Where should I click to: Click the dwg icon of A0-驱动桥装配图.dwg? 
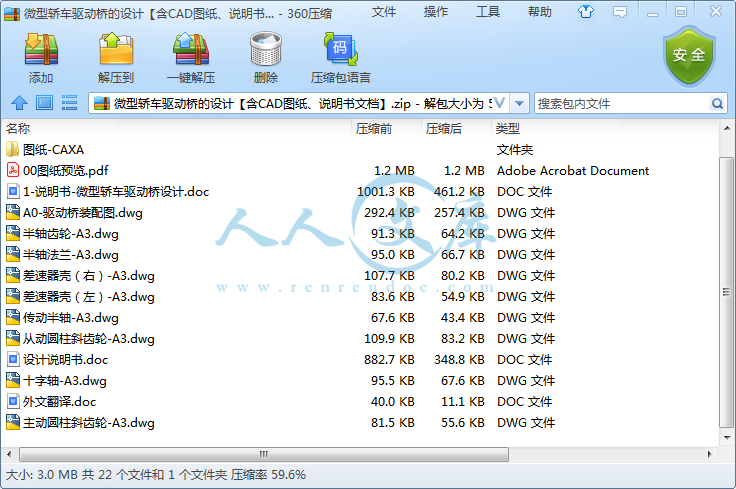click(13, 213)
